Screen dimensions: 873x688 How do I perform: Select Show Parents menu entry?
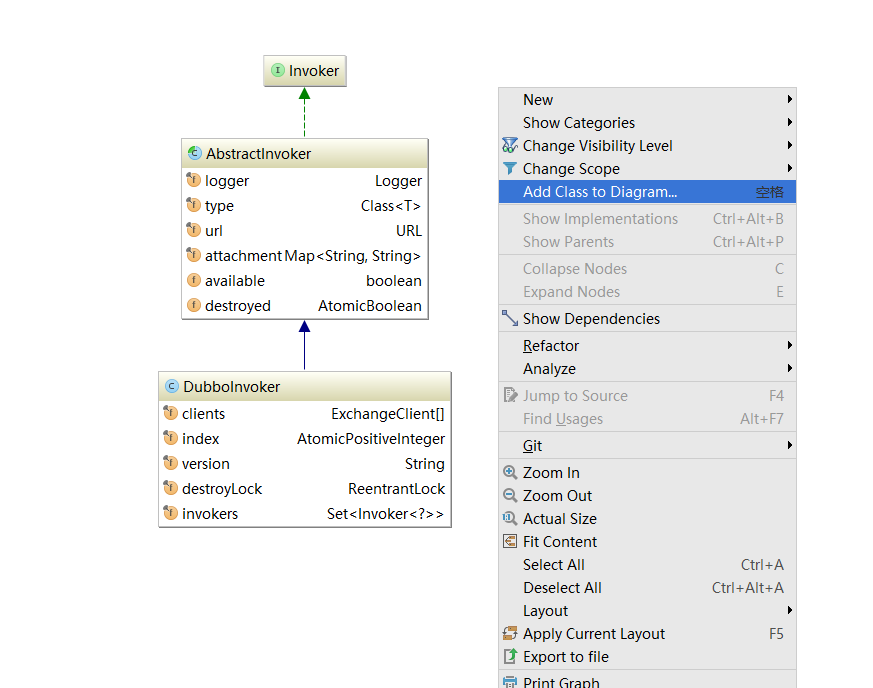[647, 242]
